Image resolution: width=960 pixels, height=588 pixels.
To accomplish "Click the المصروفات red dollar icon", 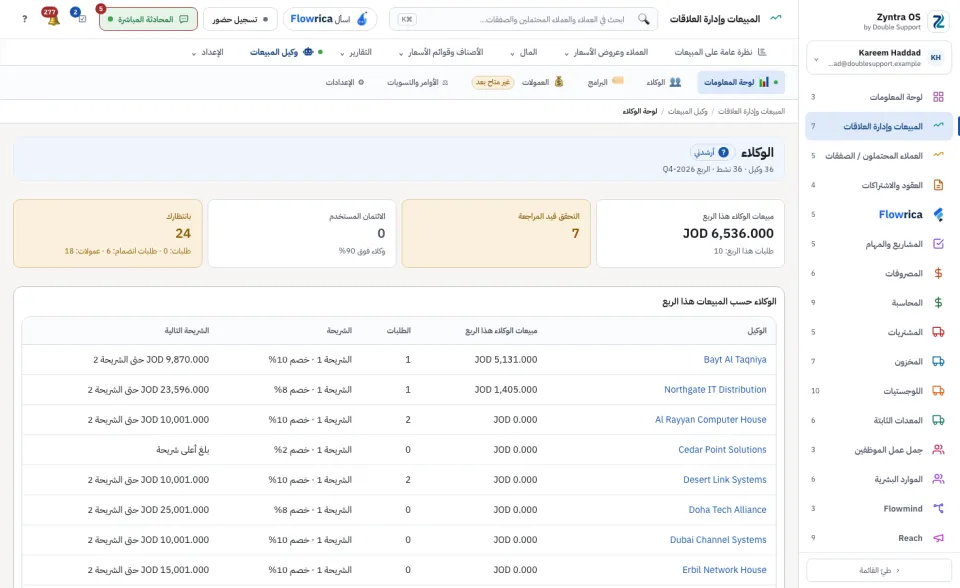I will (938, 273).
